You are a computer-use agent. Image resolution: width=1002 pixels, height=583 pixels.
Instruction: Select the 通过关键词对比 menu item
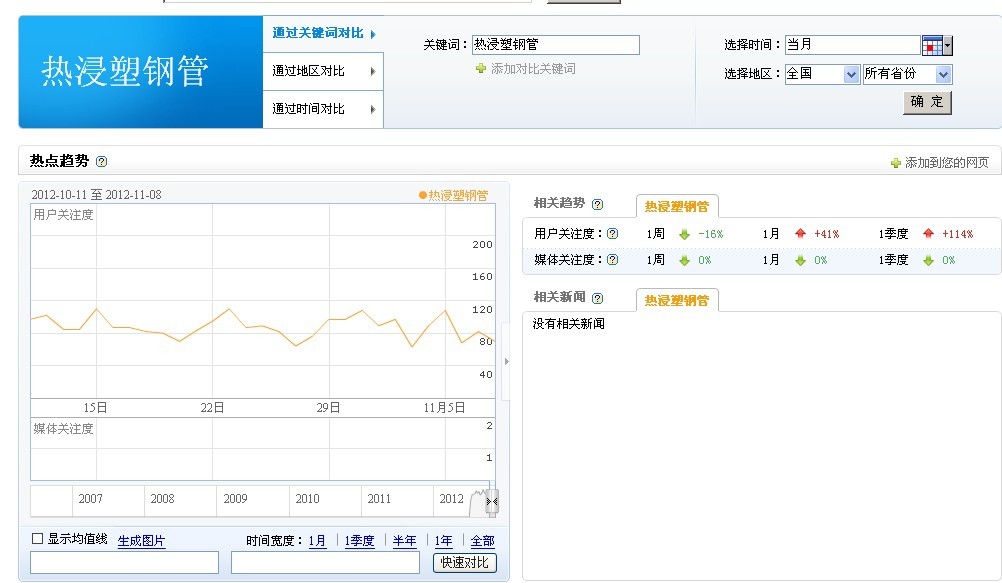click(x=323, y=33)
